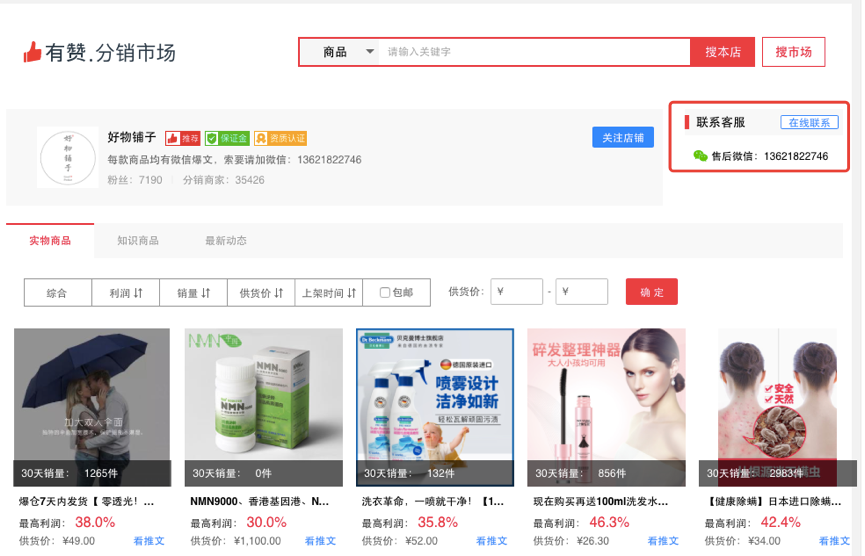
Task: Click the 好物铺子 shop avatar
Action: pos(68,158)
